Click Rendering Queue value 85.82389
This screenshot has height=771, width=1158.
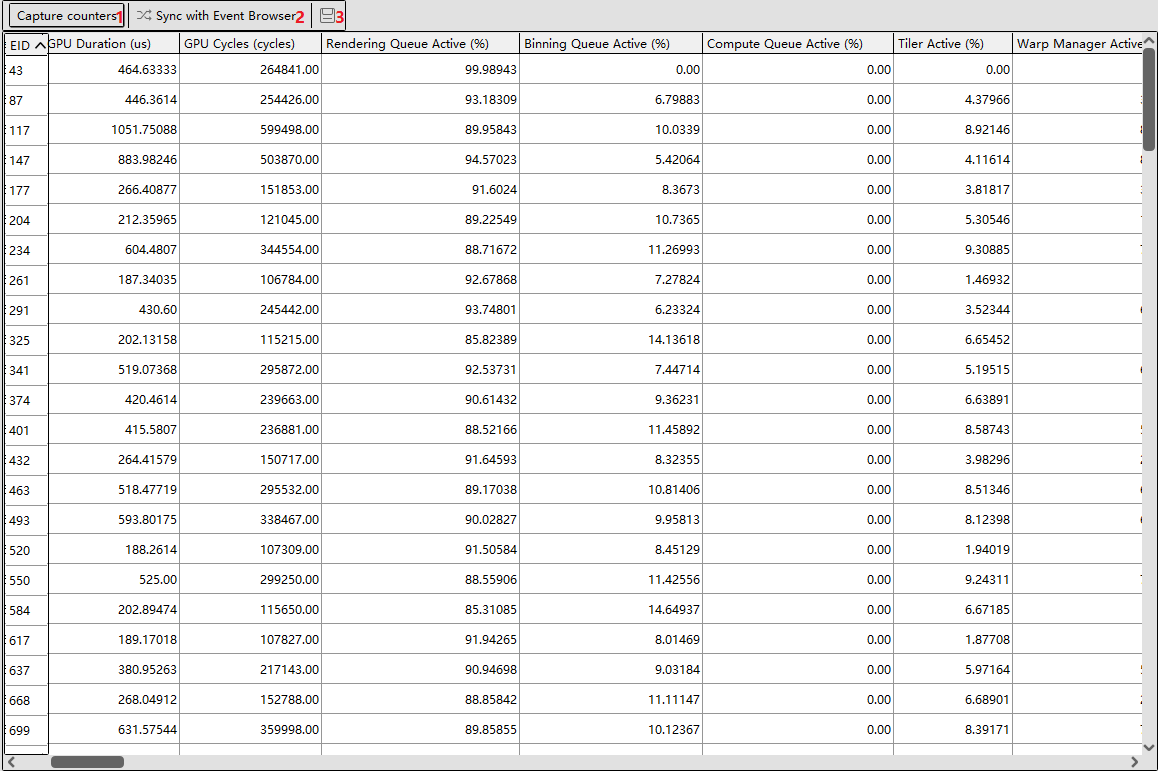491,340
